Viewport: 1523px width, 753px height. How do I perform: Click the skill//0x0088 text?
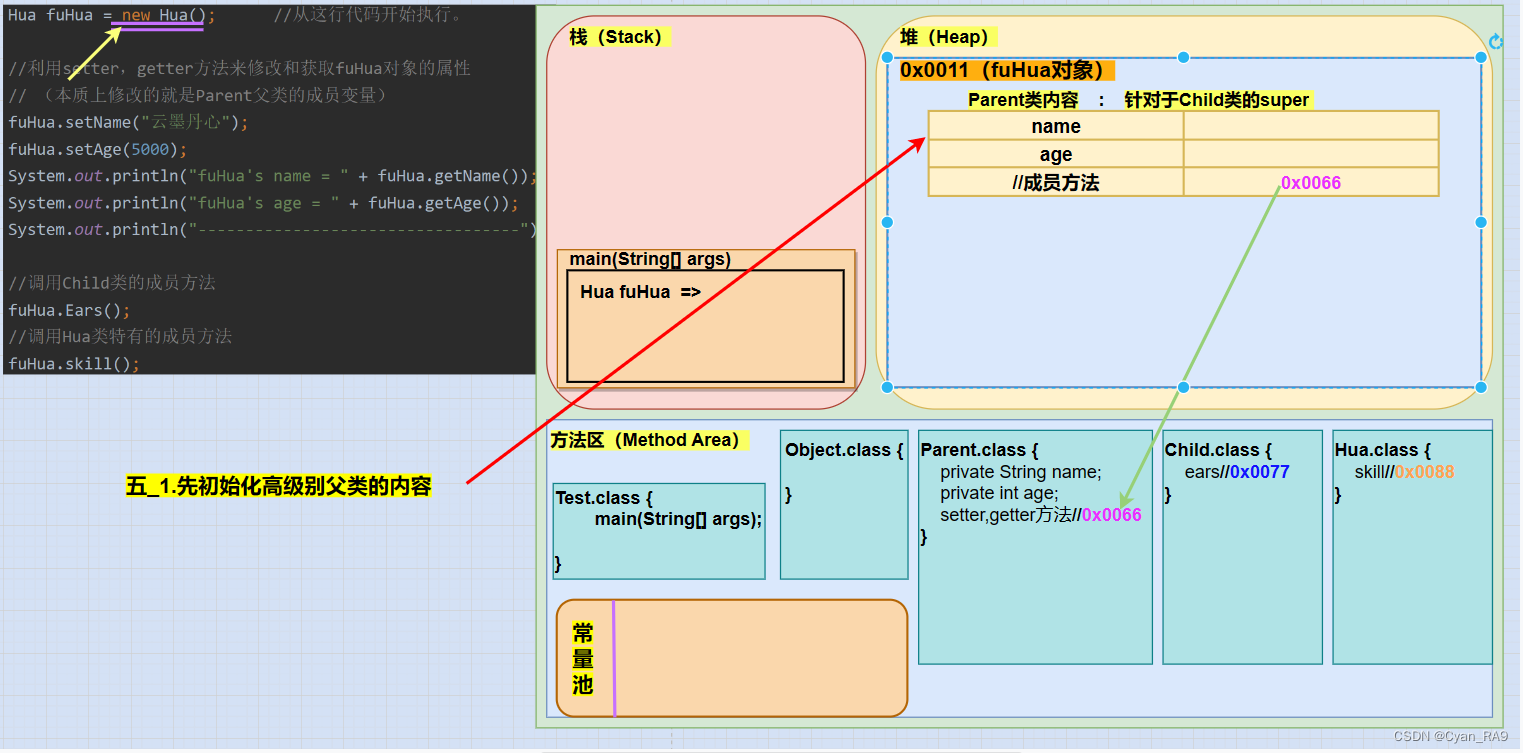click(1404, 472)
